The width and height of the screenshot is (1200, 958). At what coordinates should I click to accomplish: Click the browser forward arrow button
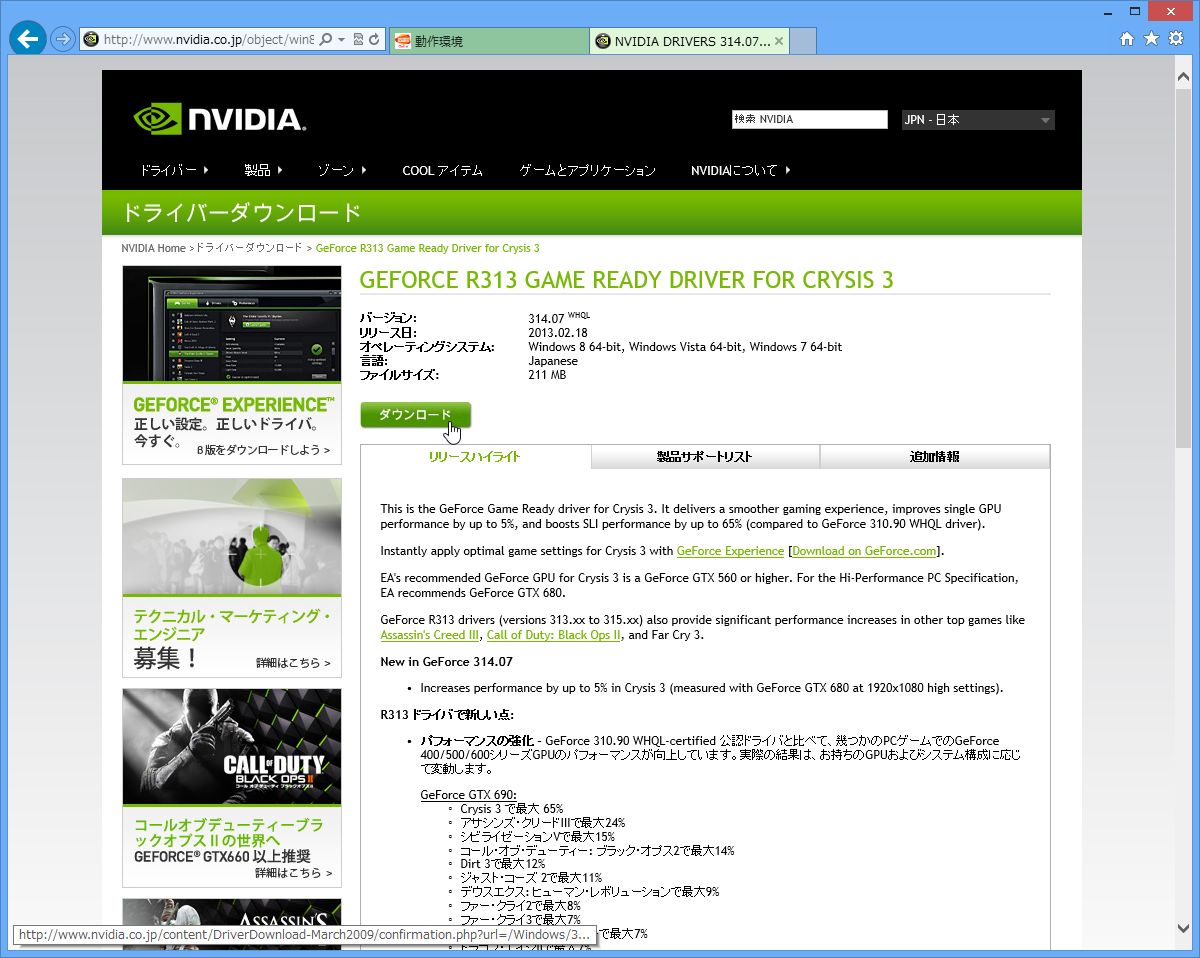[x=62, y=40]
